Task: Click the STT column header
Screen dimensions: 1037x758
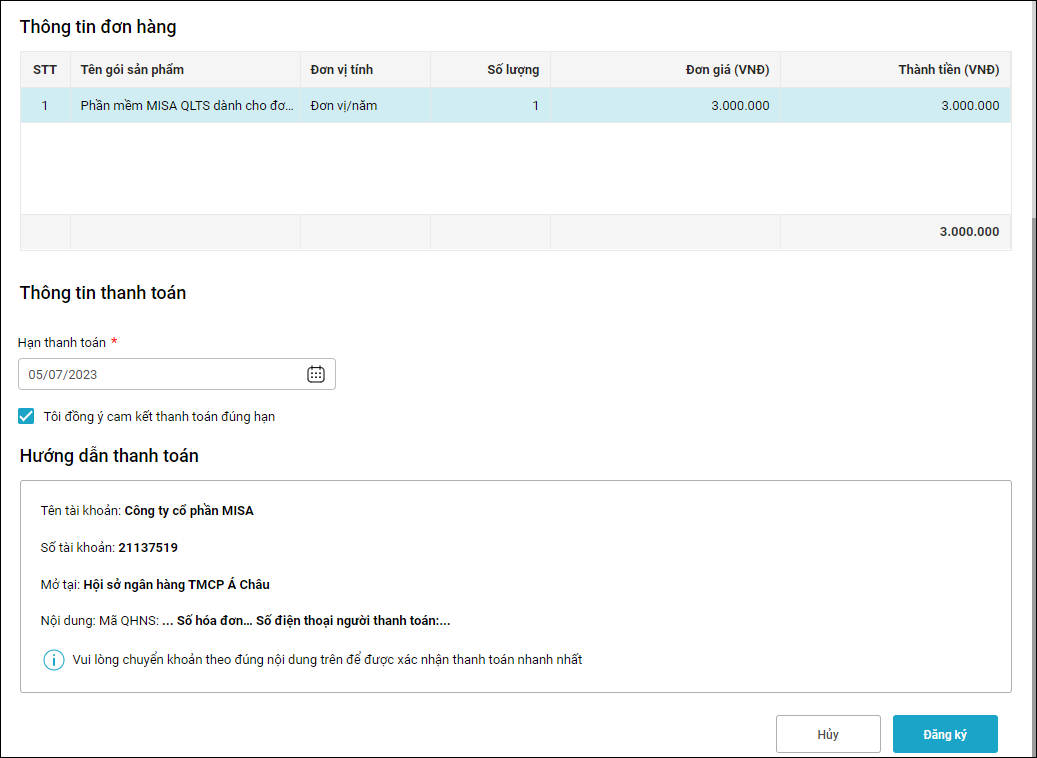Action: pos(45,70)
